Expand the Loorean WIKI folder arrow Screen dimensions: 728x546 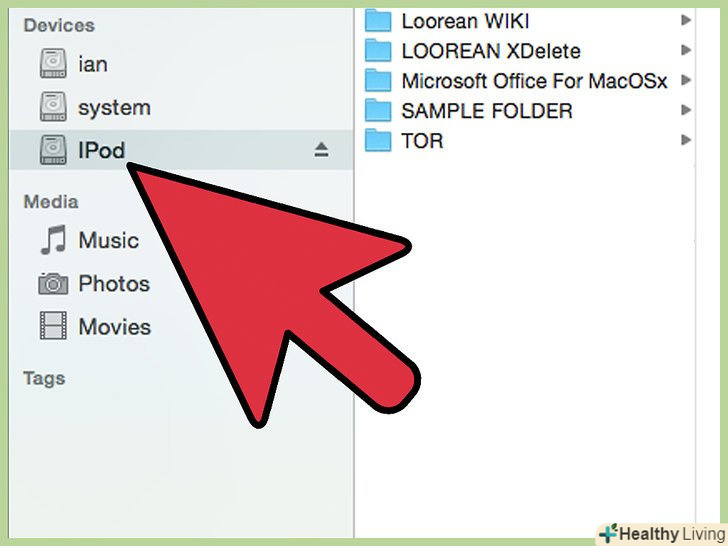click(x=686, y=20)
